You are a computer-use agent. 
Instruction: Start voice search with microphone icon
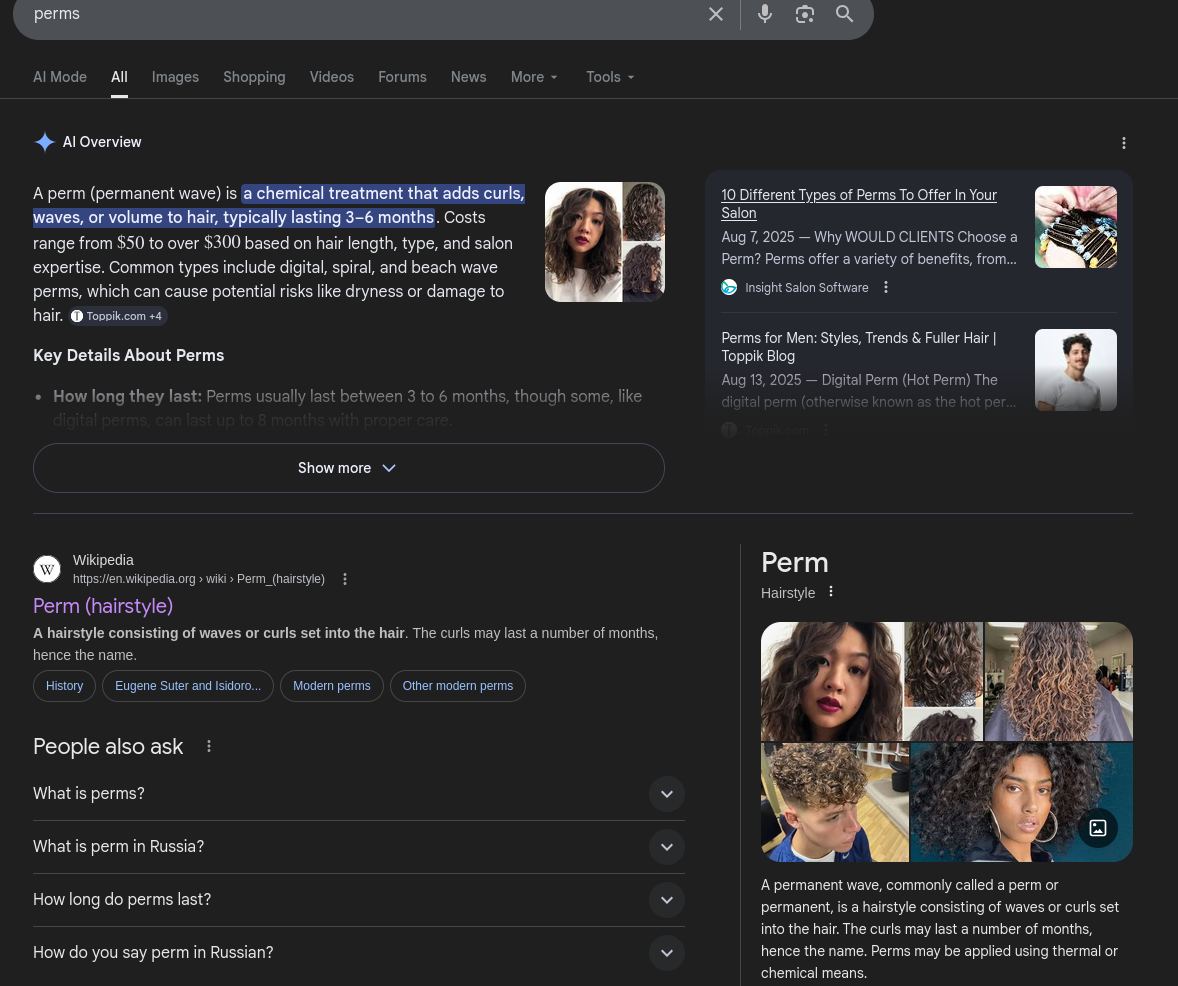point(765,14)
